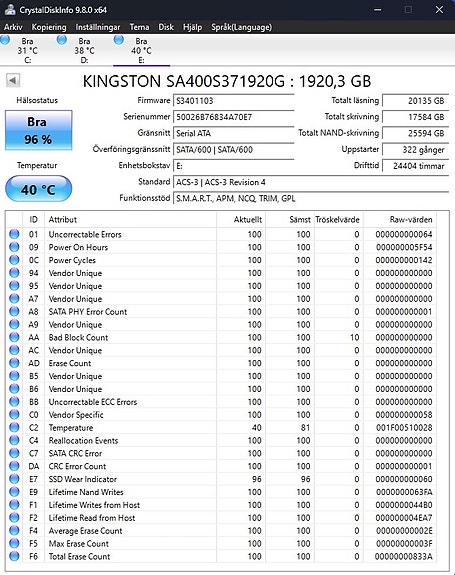The width and height of the screenshot is (455, 575).
Task: Click the Aktuellt column header
Action: click(241, 219)
